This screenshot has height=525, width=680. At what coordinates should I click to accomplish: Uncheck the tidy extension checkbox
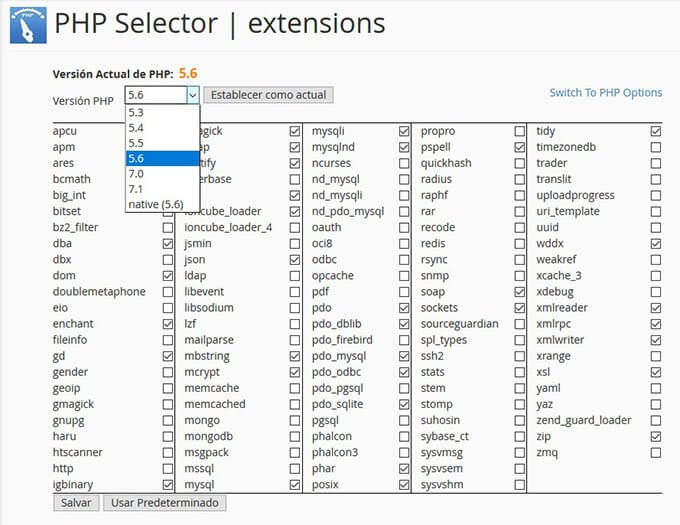point(656,131)
